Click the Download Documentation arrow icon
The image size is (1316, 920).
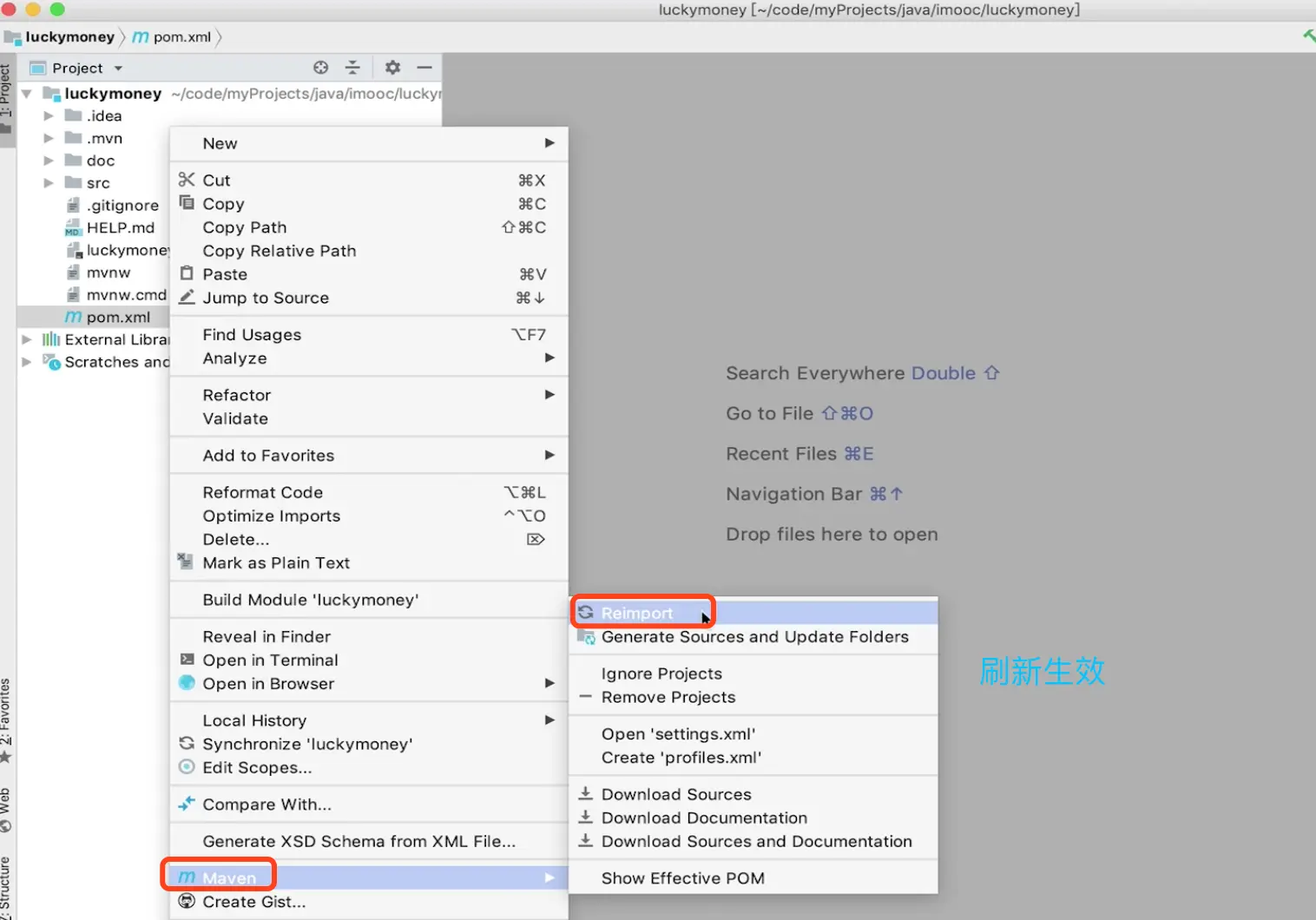586,817
